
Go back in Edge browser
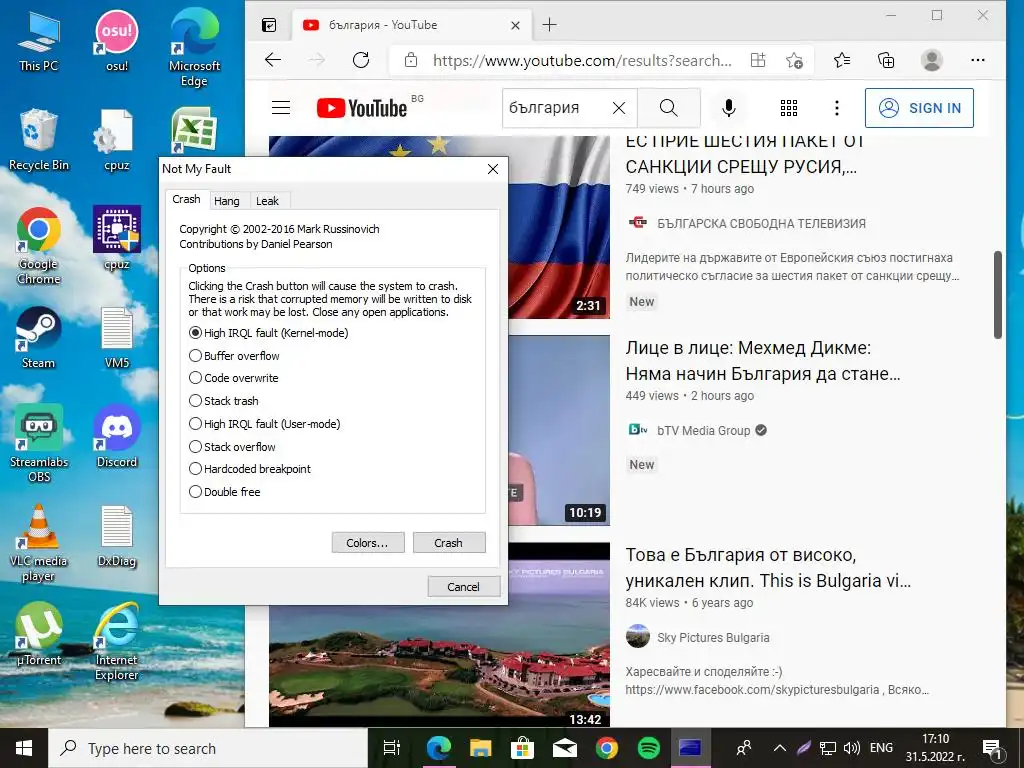[x=273, y=60]
